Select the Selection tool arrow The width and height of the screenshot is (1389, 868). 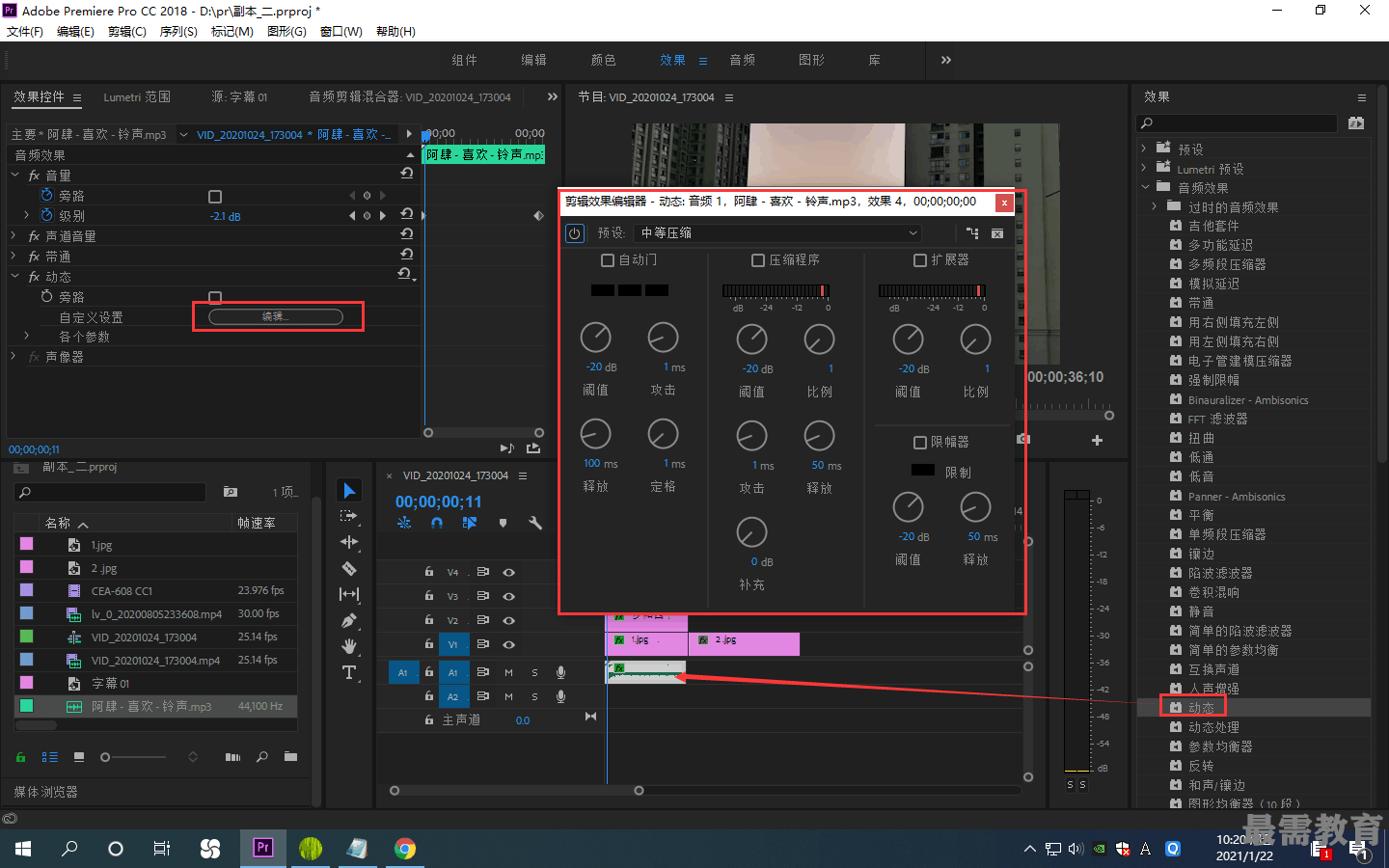pos(349,491)
